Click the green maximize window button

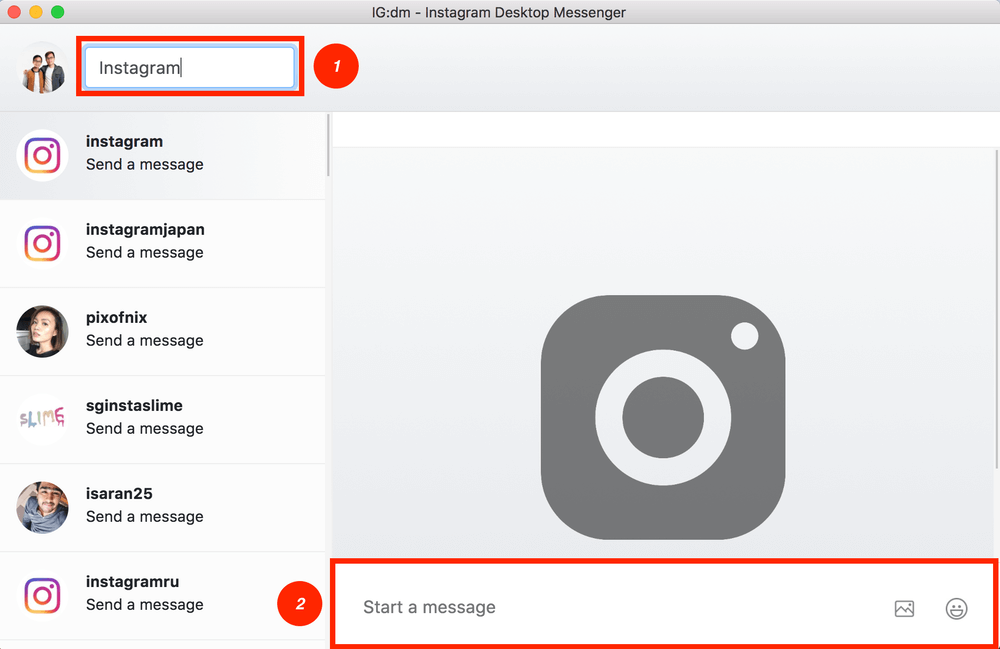tap(58, 12)
